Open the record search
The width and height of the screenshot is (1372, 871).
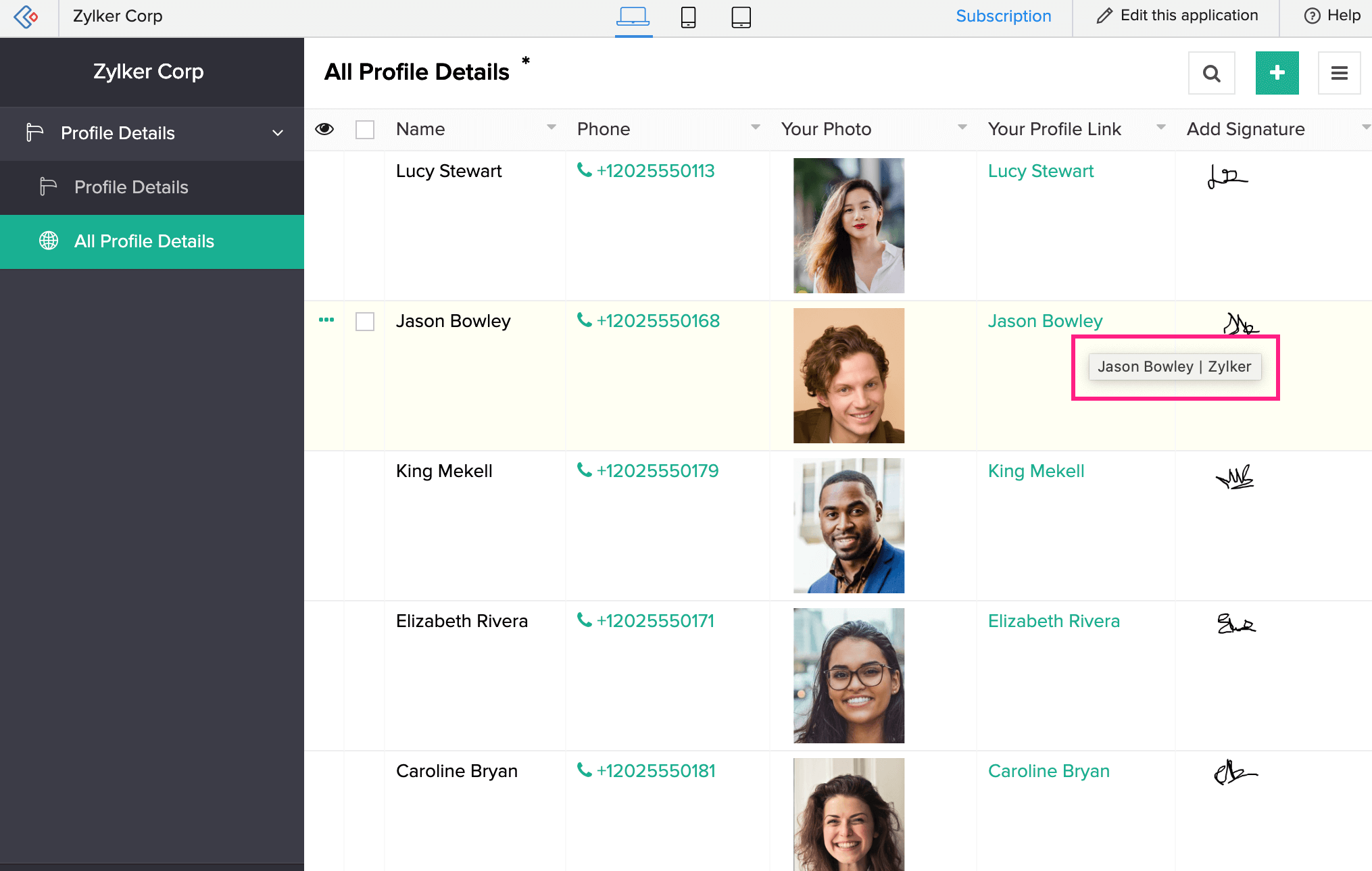click(1211, 72)
